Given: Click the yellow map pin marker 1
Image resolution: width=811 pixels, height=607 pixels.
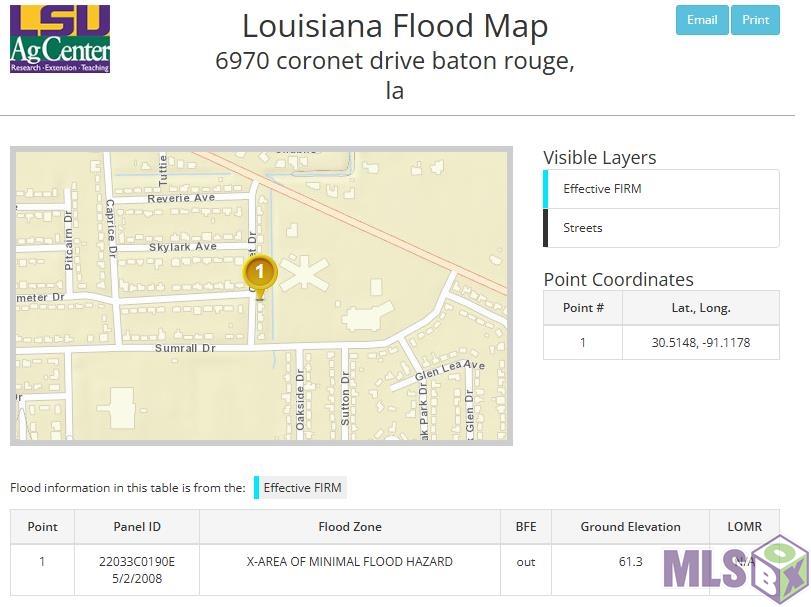Looking at the screenshot, I should (260, 272).
